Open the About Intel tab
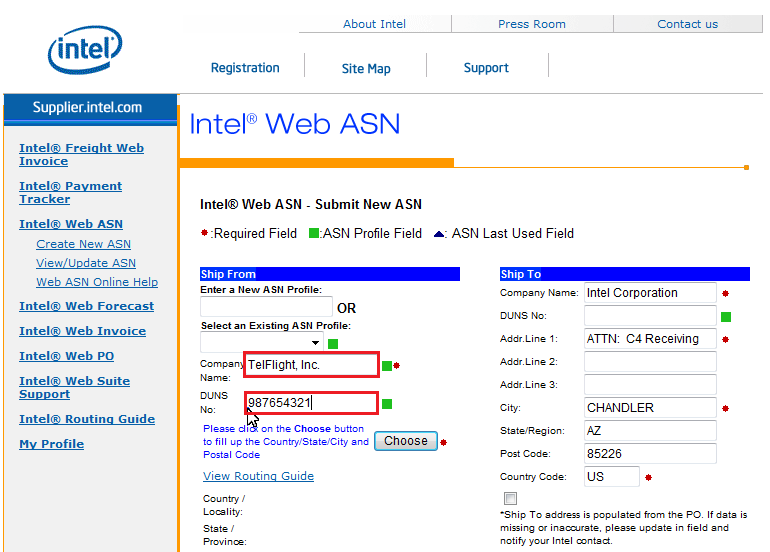The width and height of the screenshot is (770, 552). pos(374,24)
